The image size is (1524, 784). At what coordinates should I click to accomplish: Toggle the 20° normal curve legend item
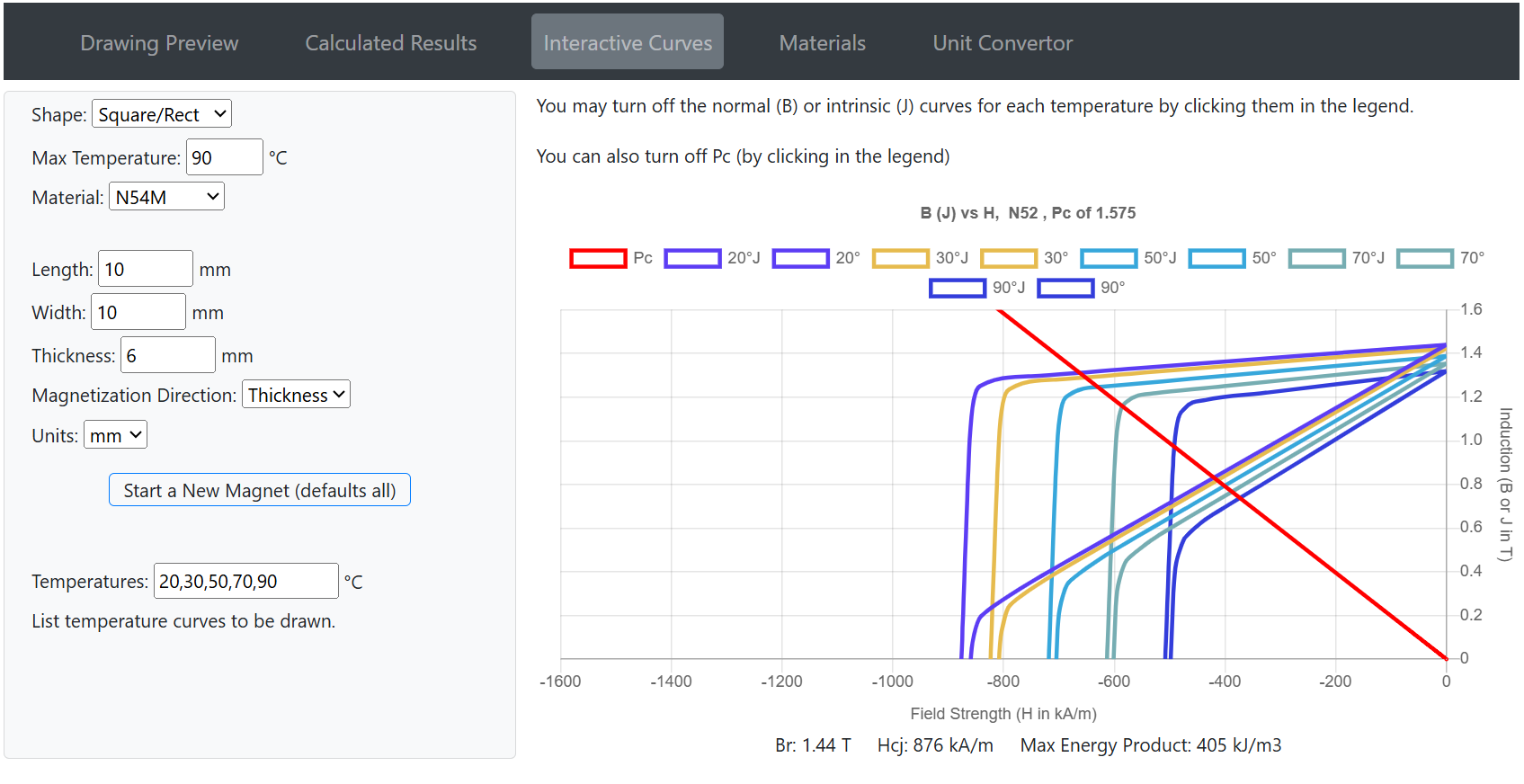[x=800, y=259]
